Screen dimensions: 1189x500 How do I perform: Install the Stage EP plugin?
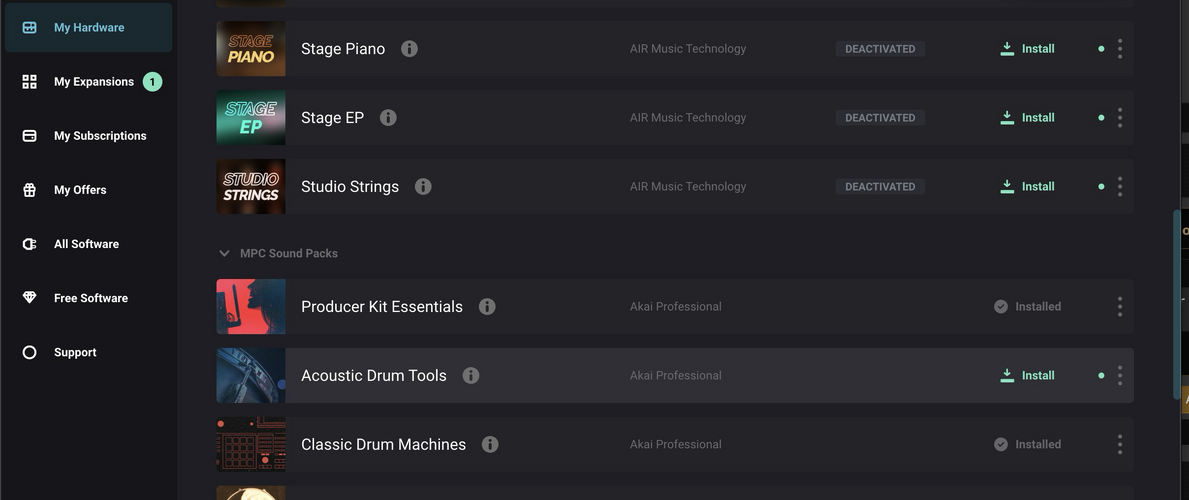point(1028,118)
